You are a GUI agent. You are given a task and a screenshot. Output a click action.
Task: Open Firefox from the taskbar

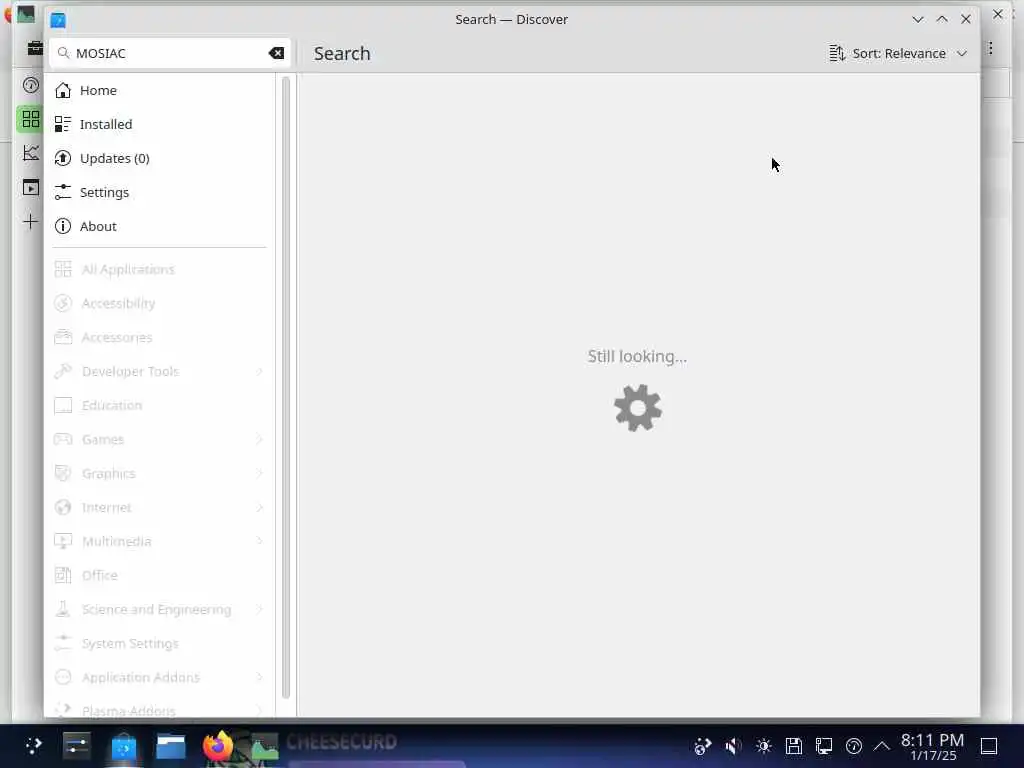(x=217, y=745)
